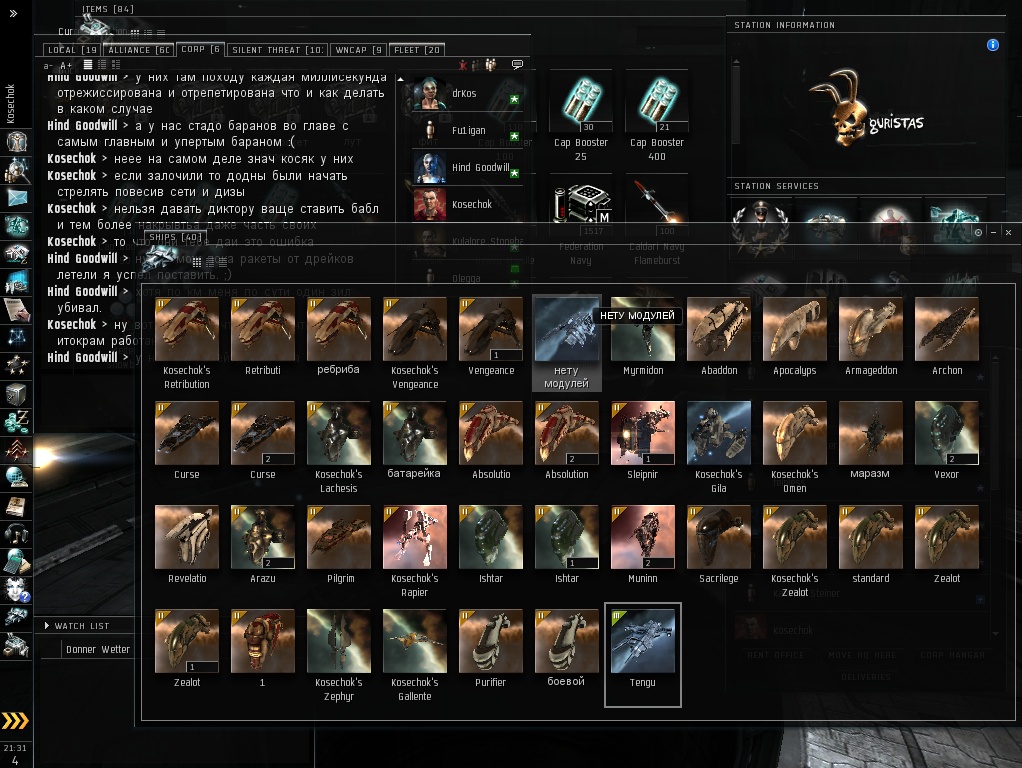Image resolution: width=1022 pixels, height=768 pixels.
Task: Open People and Places magnifier icon
Action: 16,170
